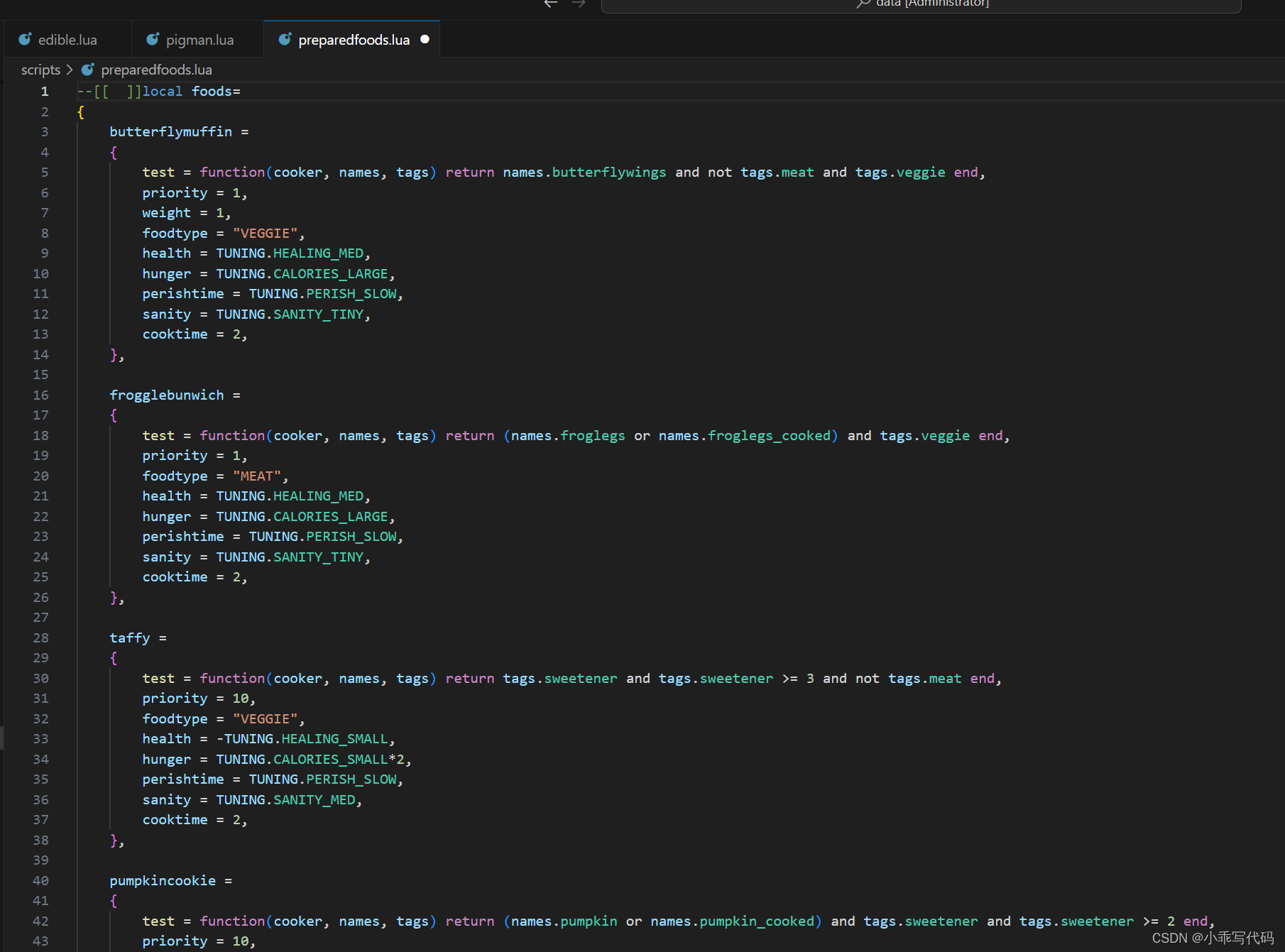Screen dimensions: 1285x952
Task: Click the breadcrumb Lua file icon
Action: [88, 70]
